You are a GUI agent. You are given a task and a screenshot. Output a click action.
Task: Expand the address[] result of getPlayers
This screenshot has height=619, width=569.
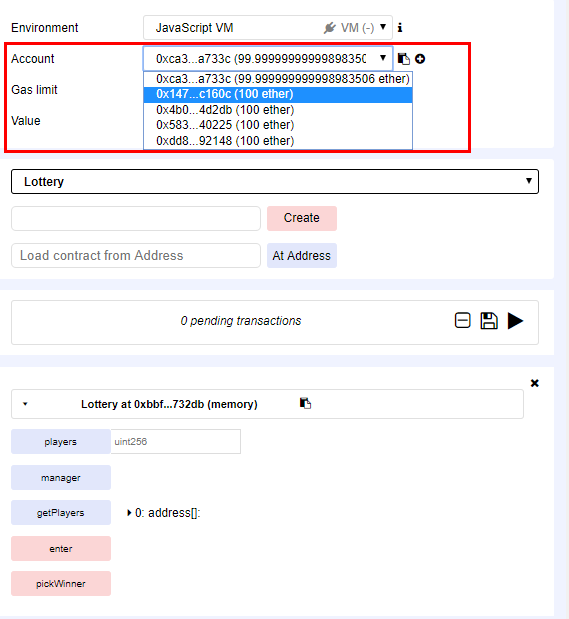pyautogui.click(x=129, y=513)
